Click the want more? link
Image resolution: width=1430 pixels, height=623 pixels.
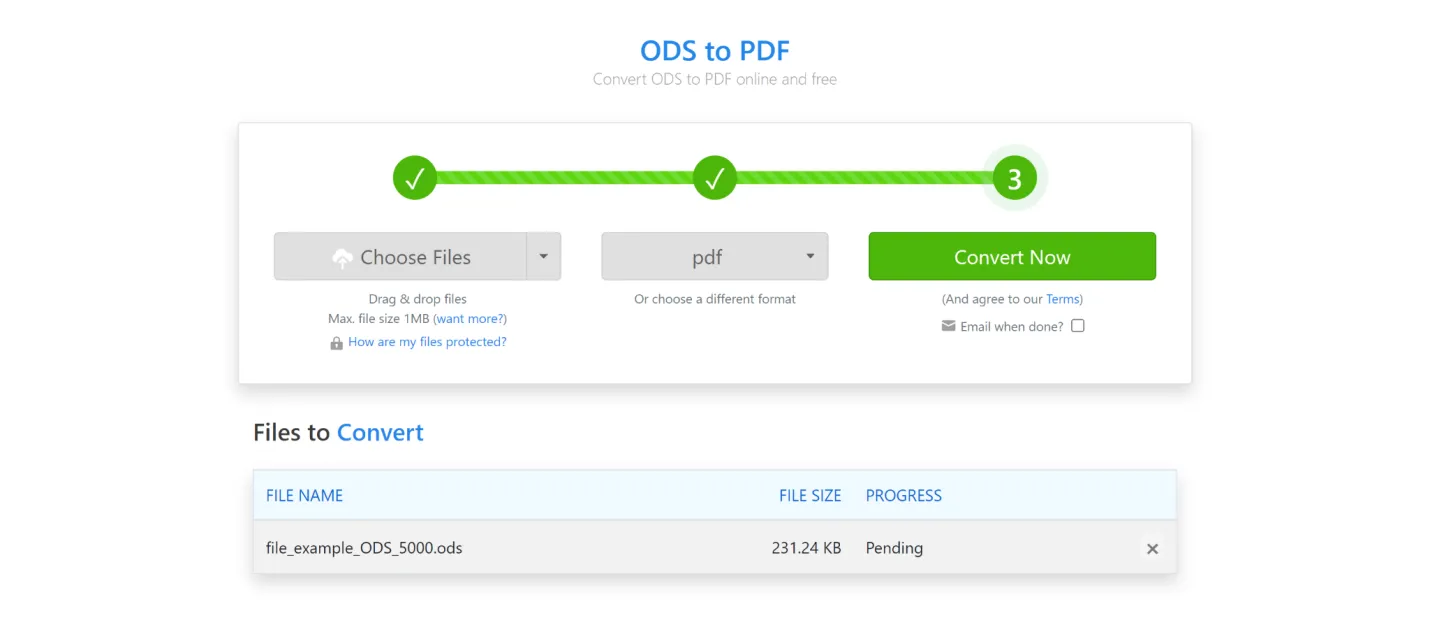point(470,318)
